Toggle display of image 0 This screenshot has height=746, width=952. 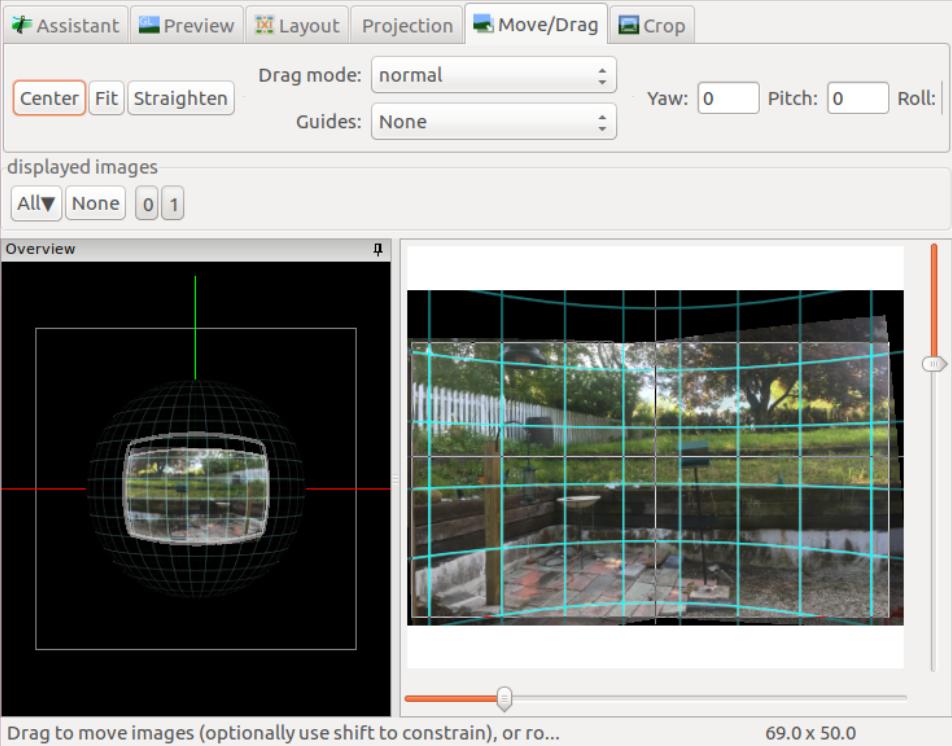coord(147,205)
